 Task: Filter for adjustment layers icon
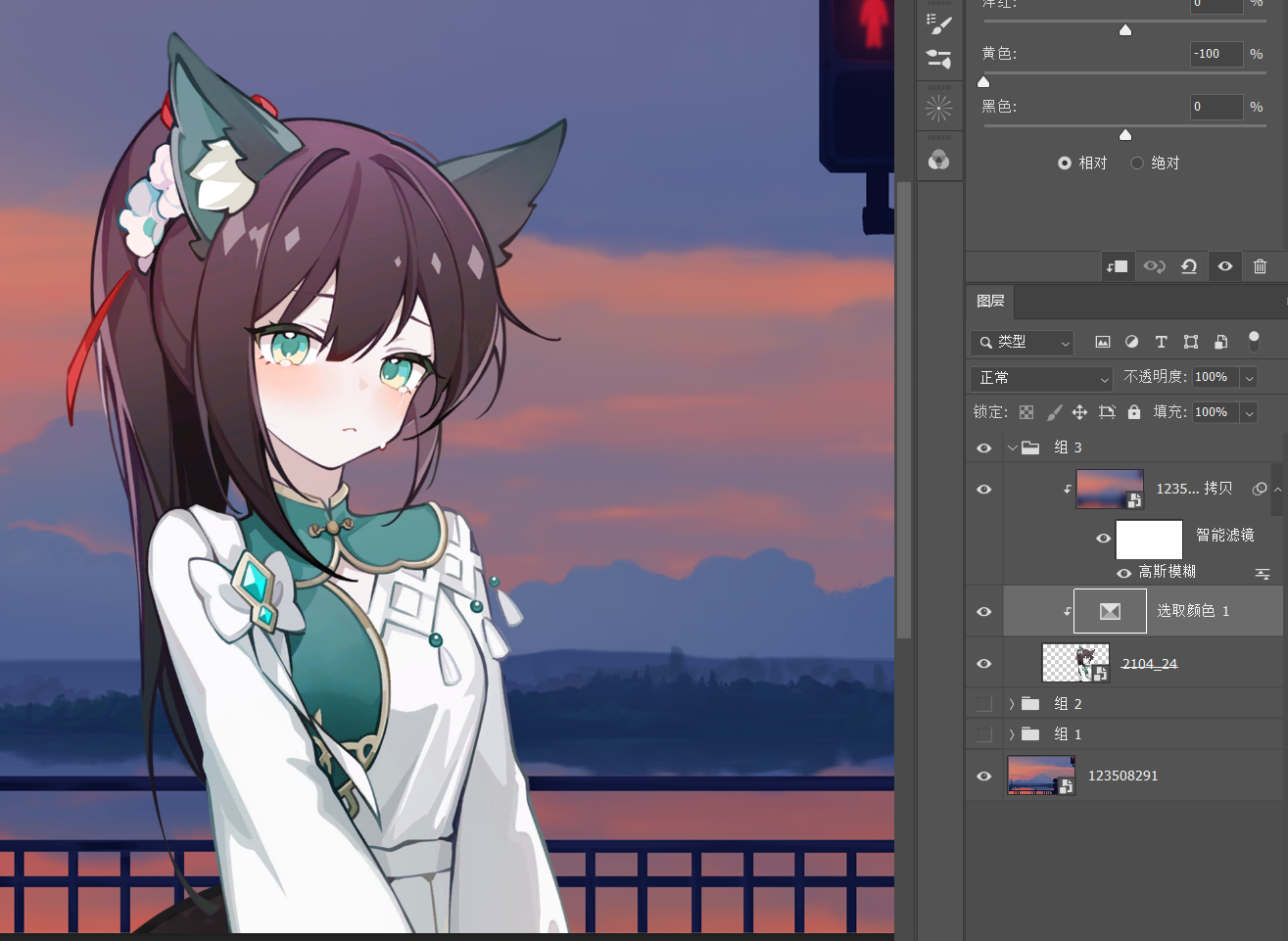point(1132,342)
